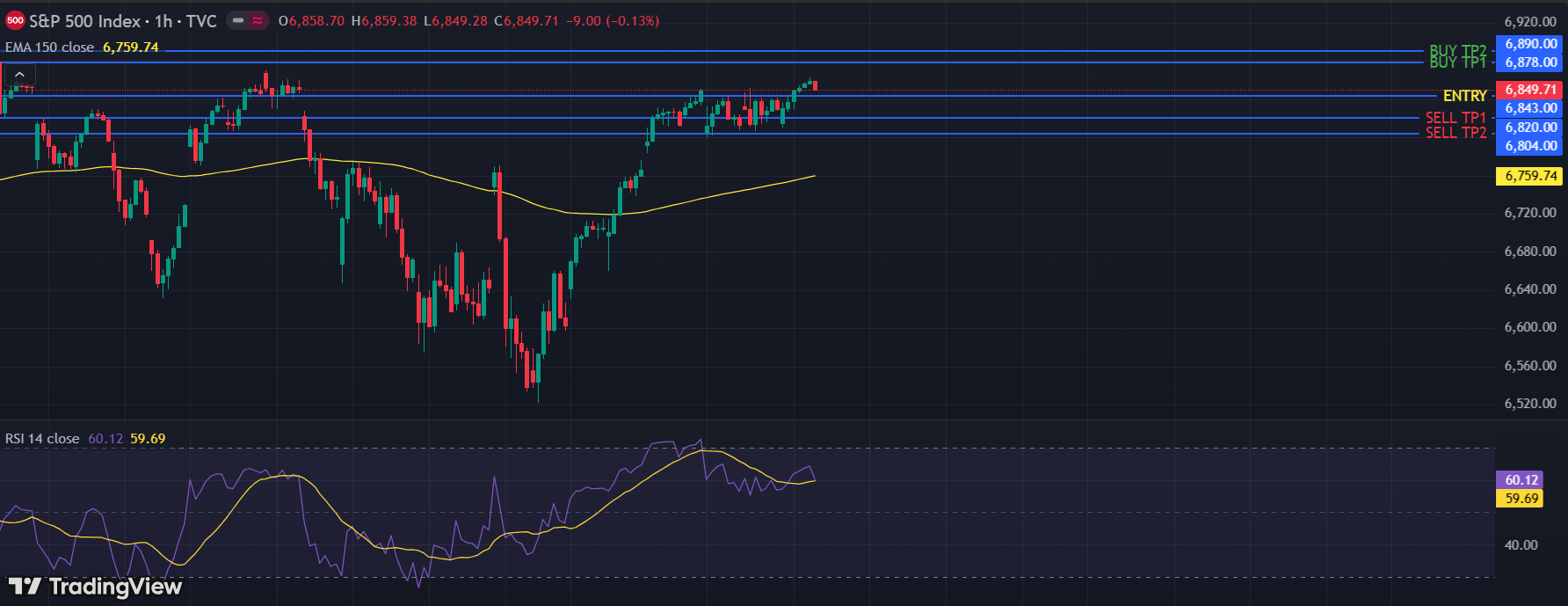1568x606 pixels.
Task: Collapse the indicator legend with chevron arrow
Action: coord(19,75)
